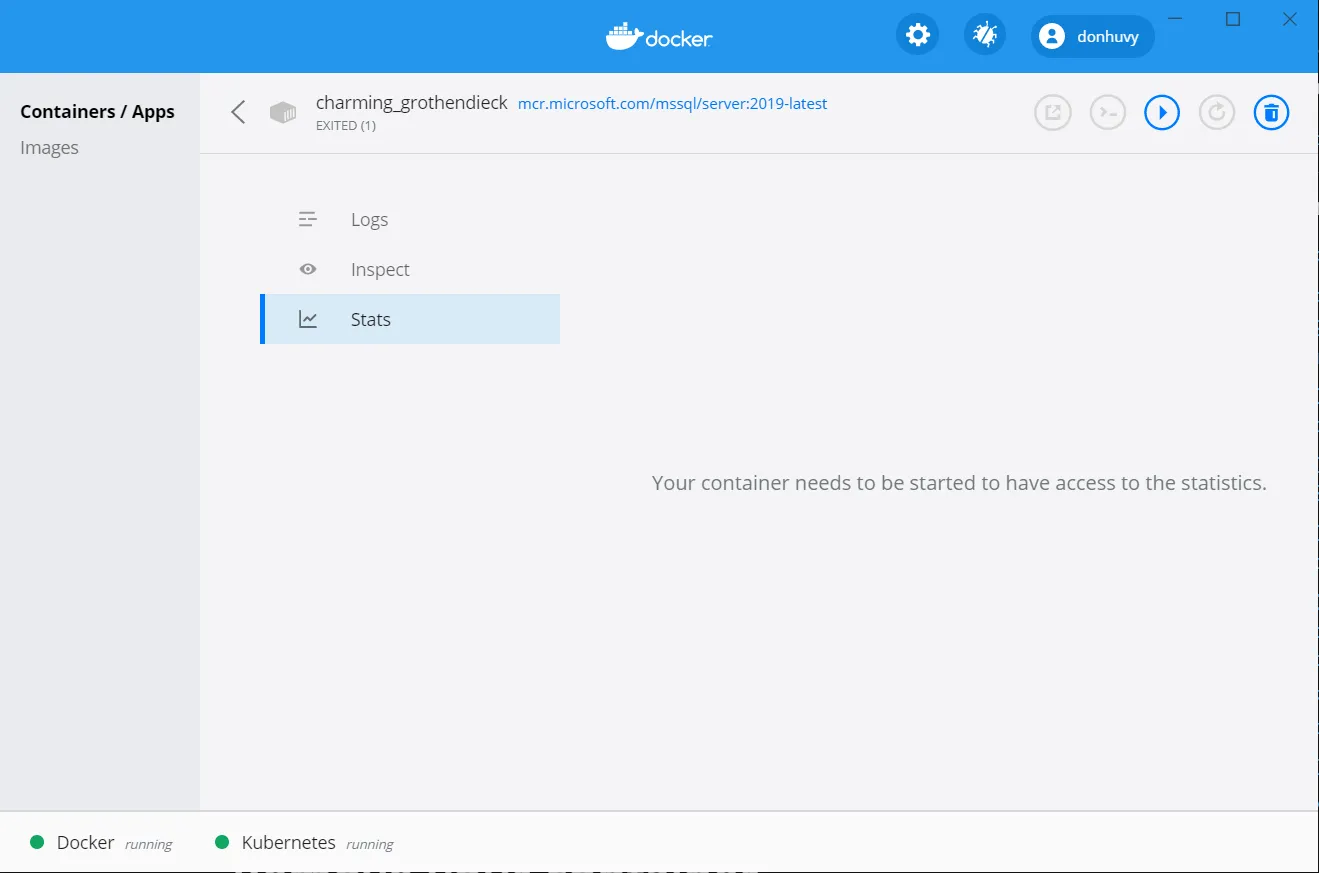Click the container box icon beside charming_grothendieck
The width and height of the screenshot is (1319, 873).
(x=283, y=112)
